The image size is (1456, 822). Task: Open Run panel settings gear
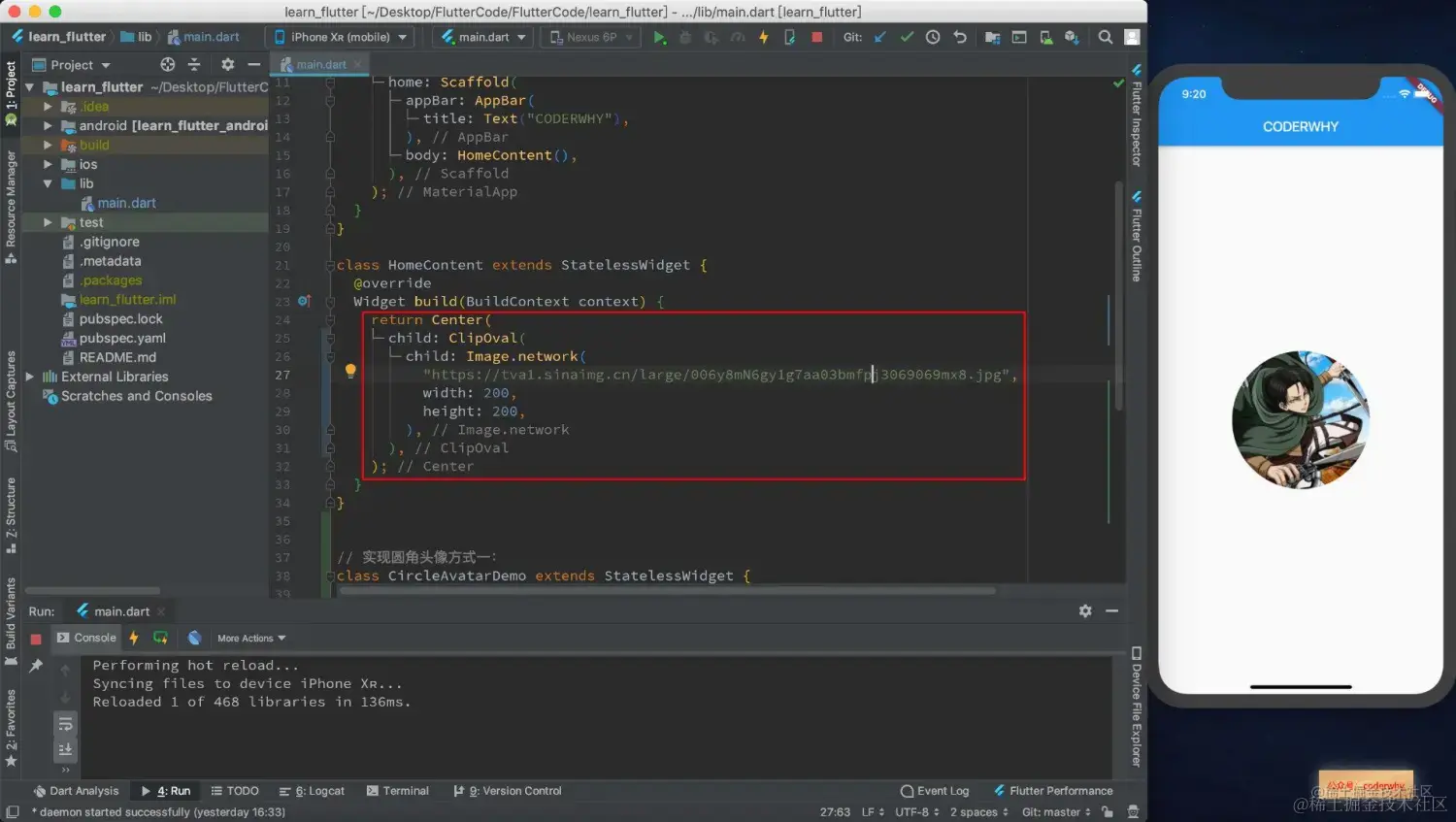coord(1085,610)
